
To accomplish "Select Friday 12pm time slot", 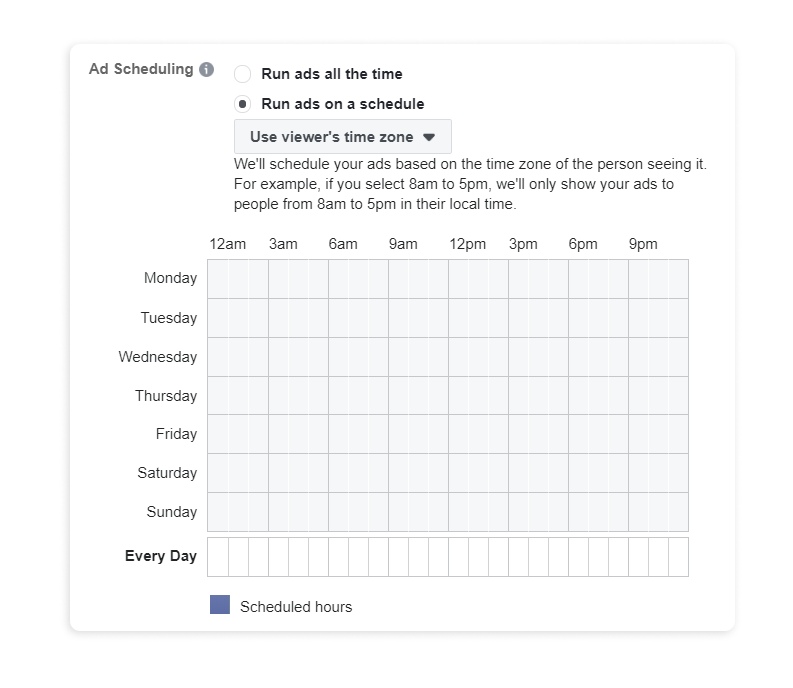I will (458, 434).
